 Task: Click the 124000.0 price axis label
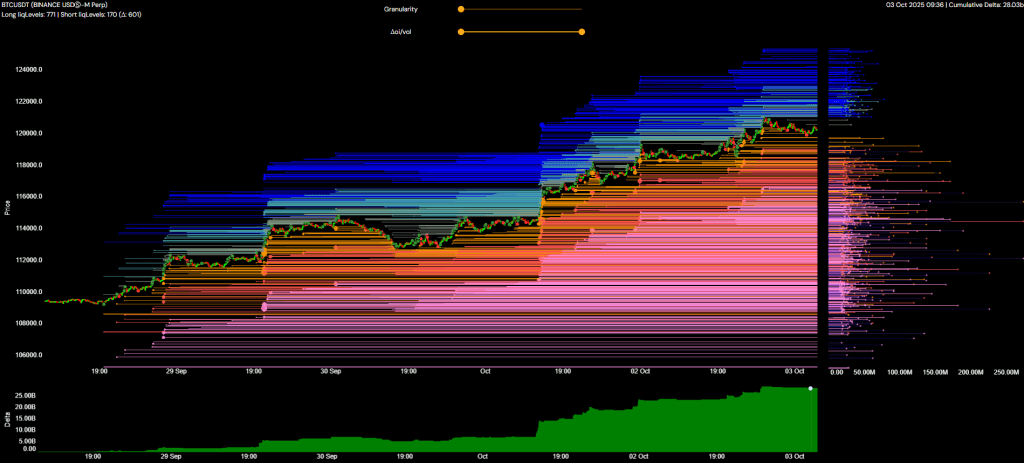click(x=32, y=70)
